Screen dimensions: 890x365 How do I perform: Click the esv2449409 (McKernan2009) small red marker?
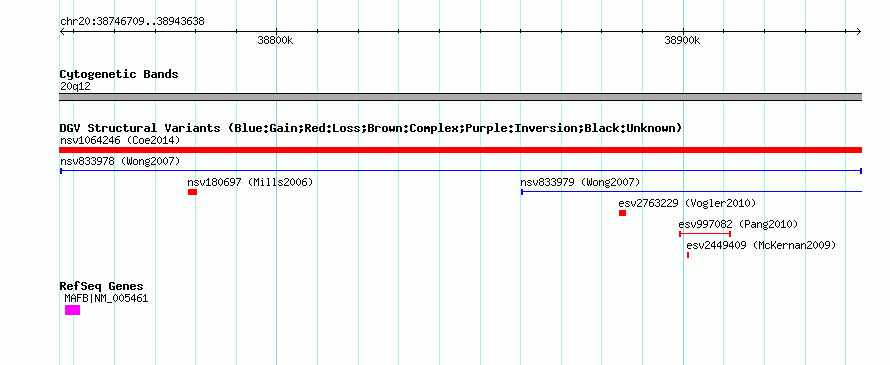[x=688, y=255]
